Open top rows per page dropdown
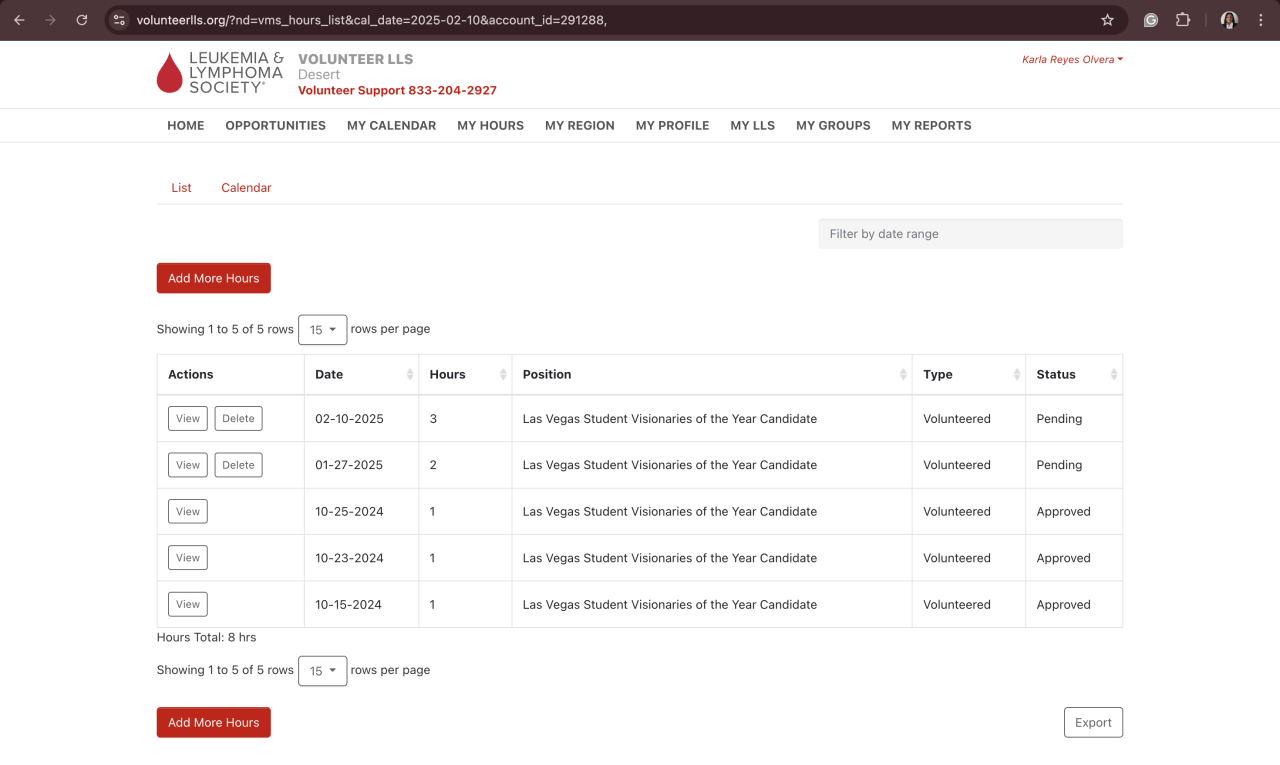Image resolution: width=1280 pixels, height=765 pixels. coord(322,330)
